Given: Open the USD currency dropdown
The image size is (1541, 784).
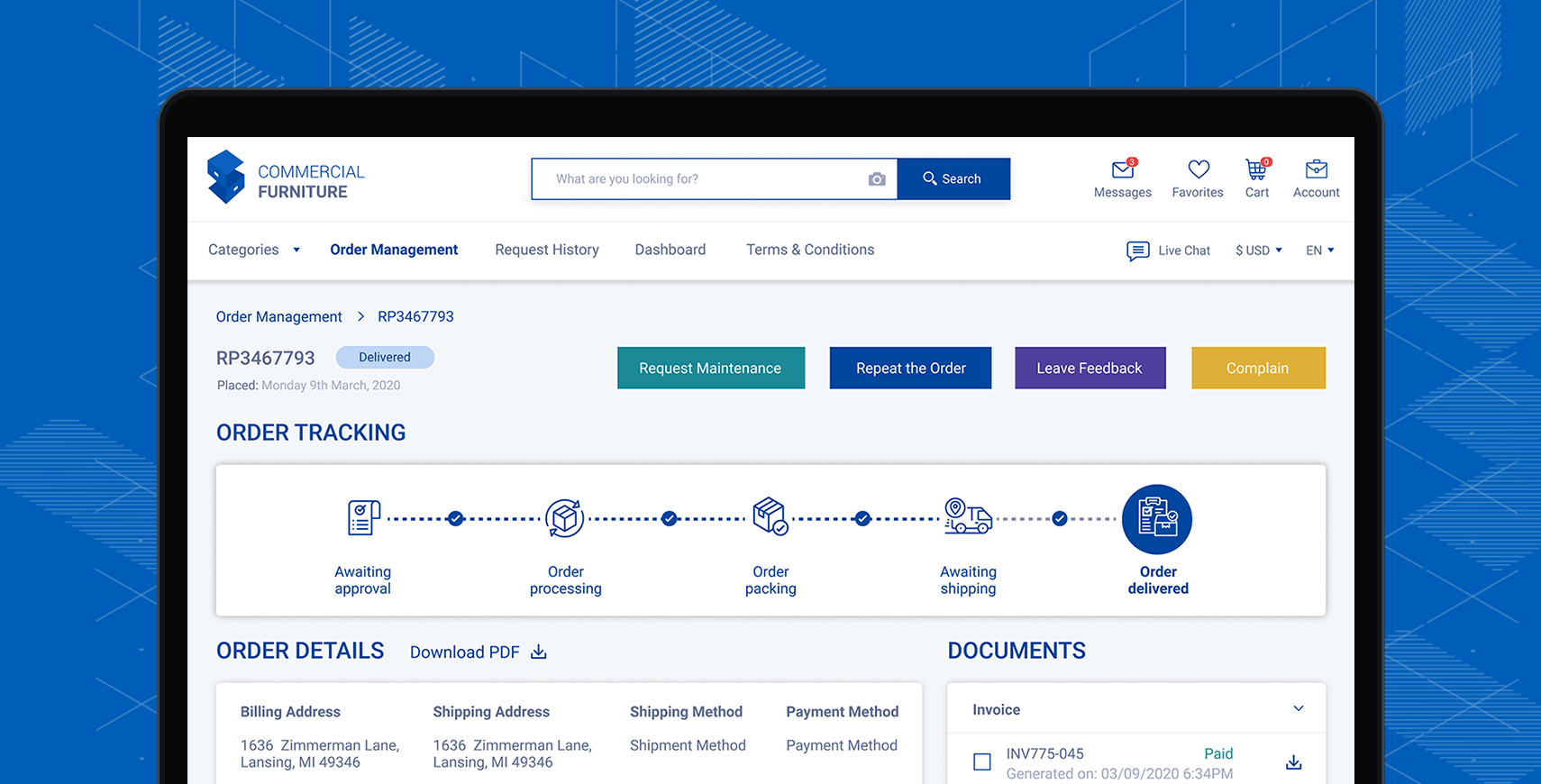Looking at the screenshot, I should pos(1258,251).
